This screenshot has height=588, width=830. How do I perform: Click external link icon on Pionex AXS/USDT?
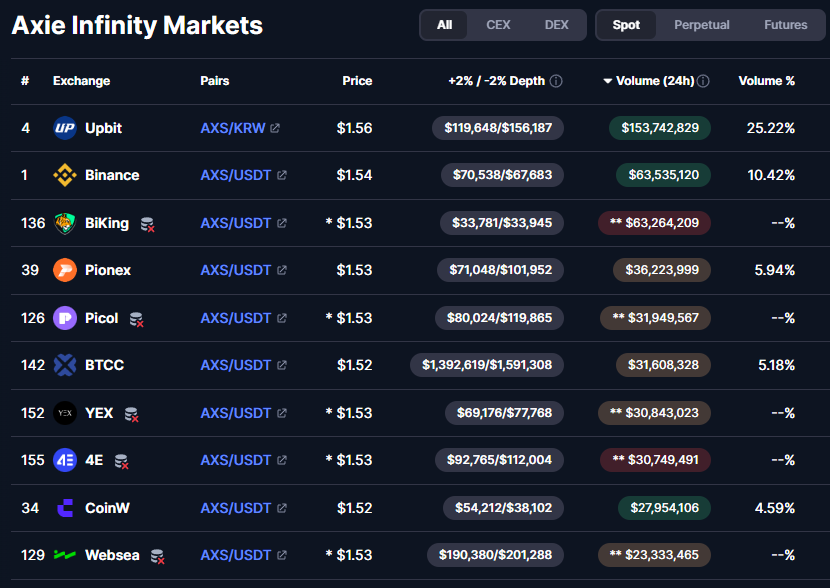(282, 270)
